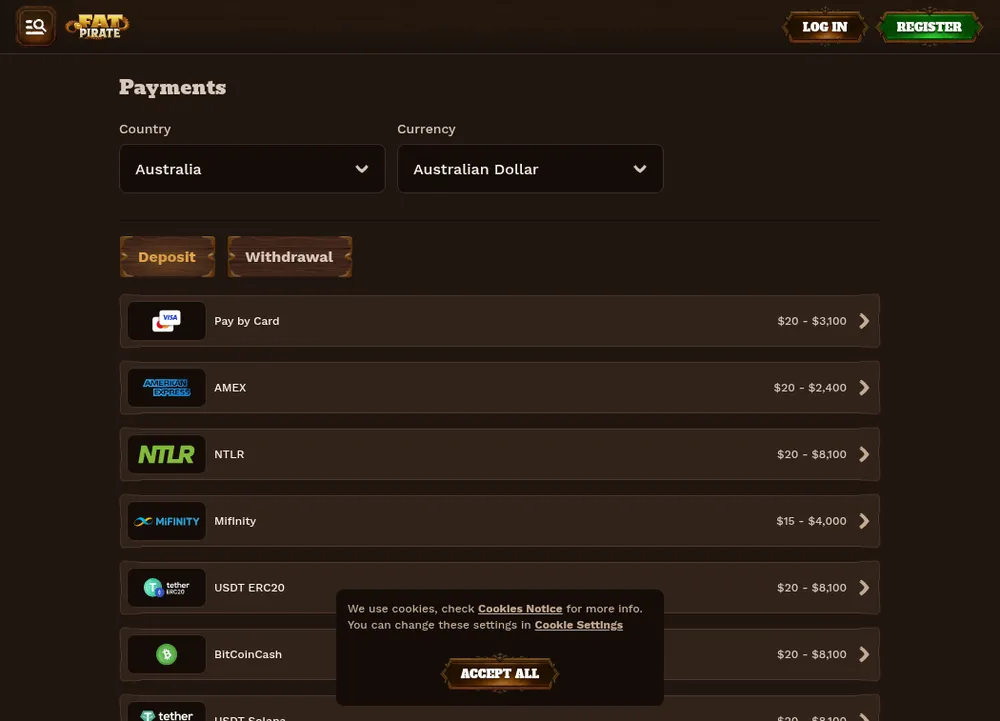The image size is (1000, 721).
Task: Open BitCoinCash row chevron arrow
Action: coord(864,654)
